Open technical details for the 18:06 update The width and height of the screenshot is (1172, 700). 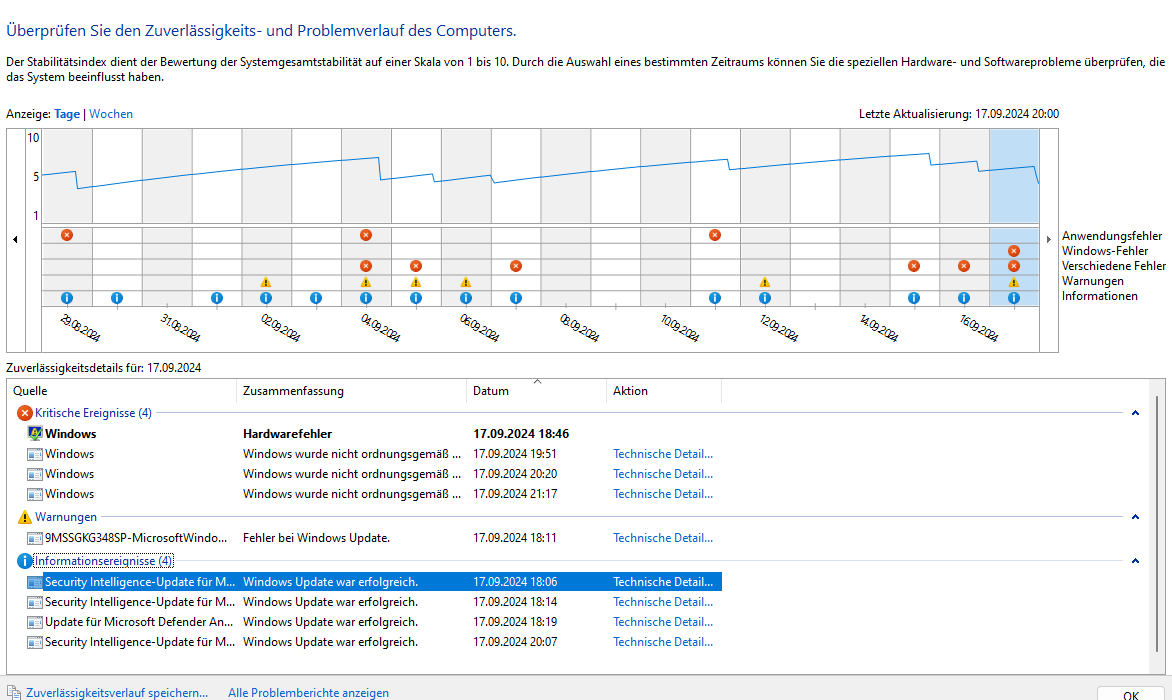click(663, 582)
